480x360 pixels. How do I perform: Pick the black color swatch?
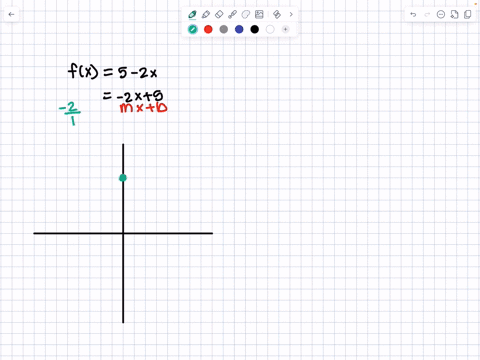(254, 29)
